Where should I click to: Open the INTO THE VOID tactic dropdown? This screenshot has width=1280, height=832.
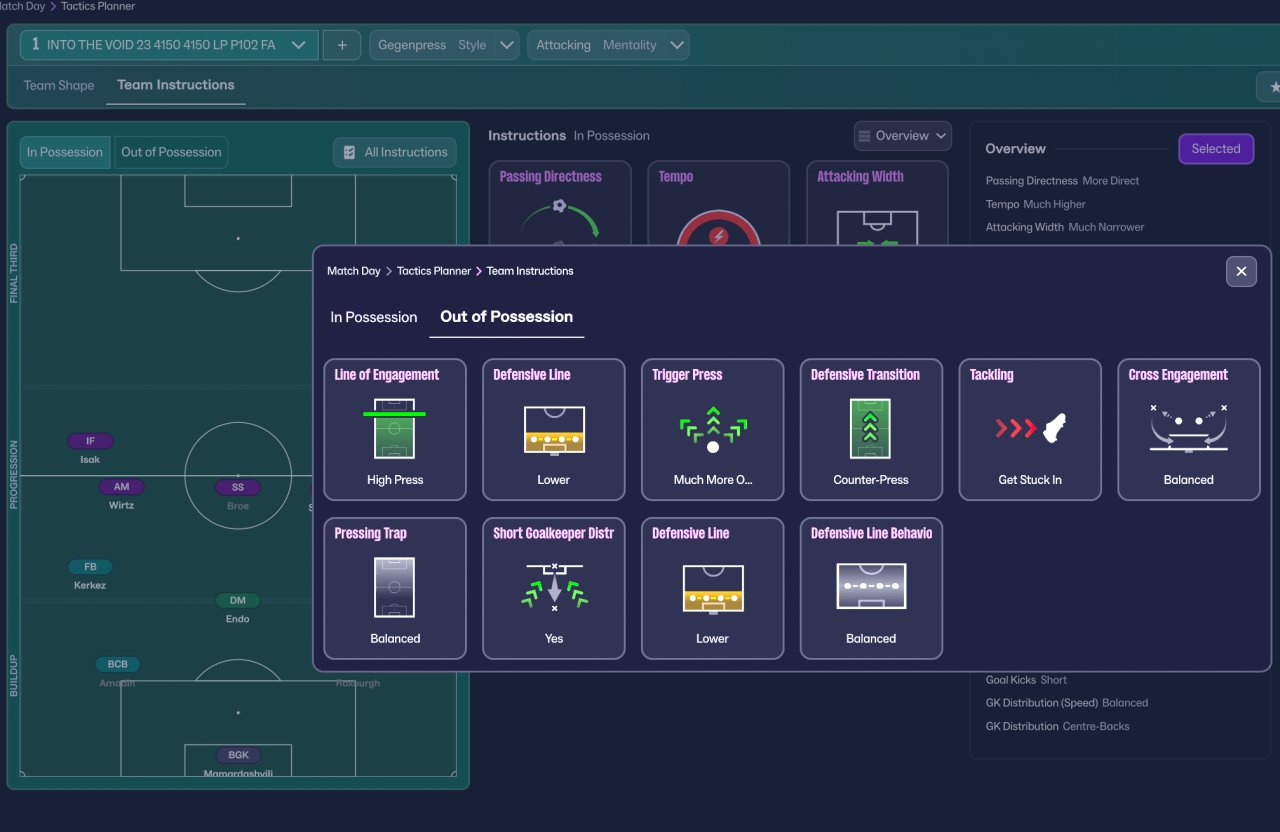(x=169, y=45)
